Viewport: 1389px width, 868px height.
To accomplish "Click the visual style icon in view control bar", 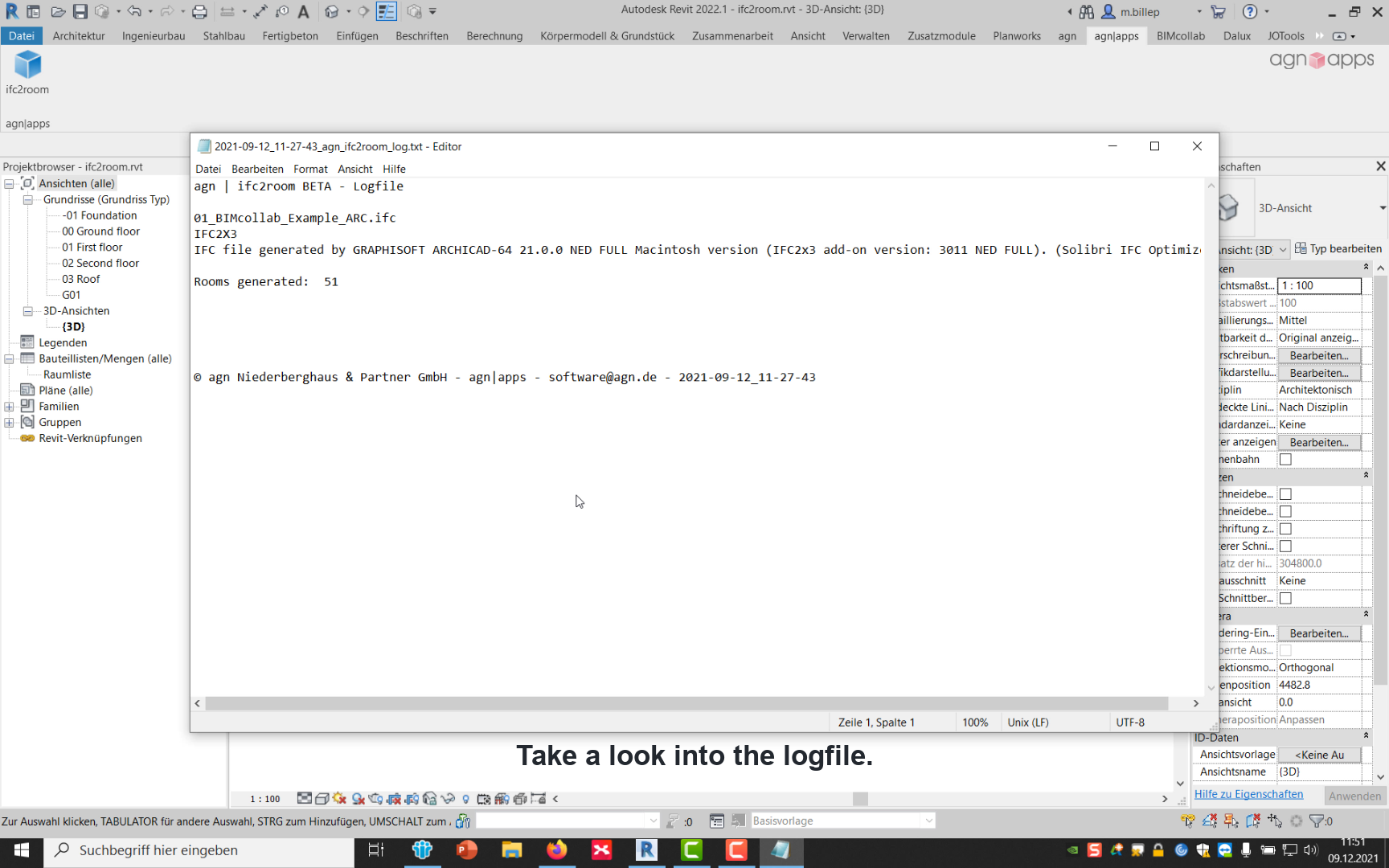I will pos(322,798).
